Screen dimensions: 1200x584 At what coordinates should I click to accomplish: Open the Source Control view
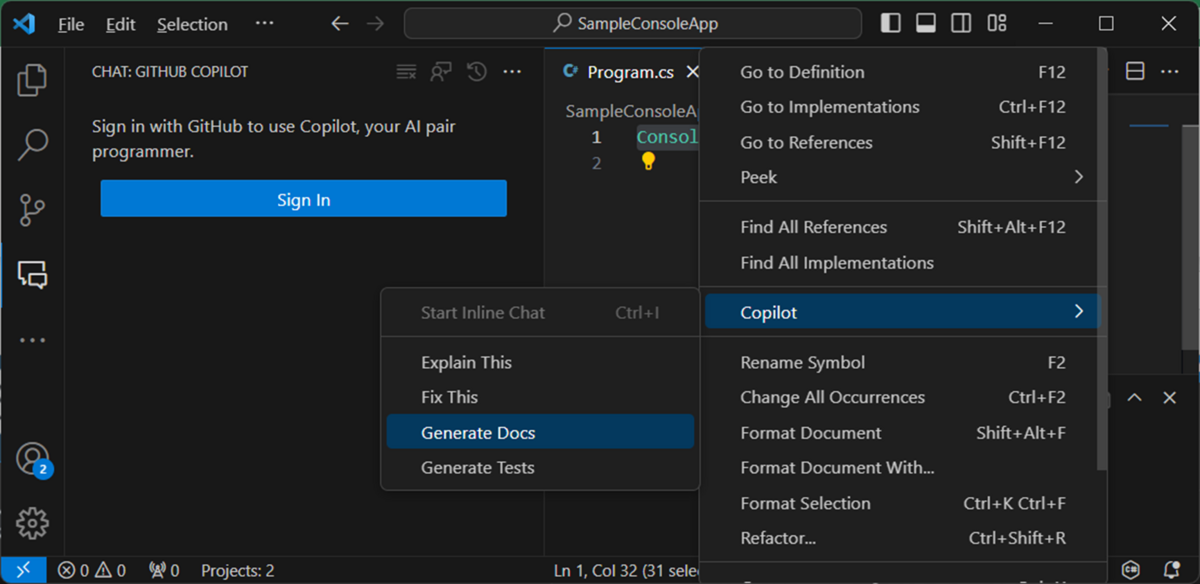pyautogui.click(x=33, y=210)
